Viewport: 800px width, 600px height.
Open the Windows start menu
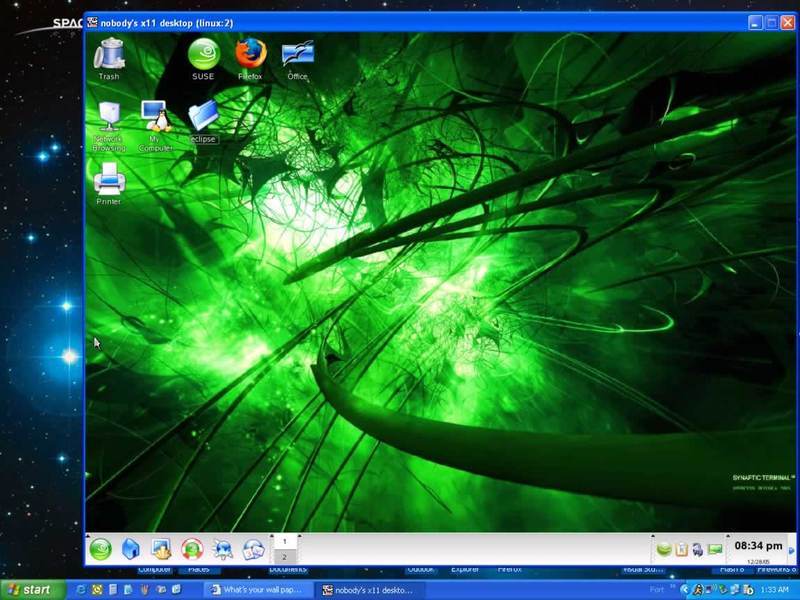(32, 590)
